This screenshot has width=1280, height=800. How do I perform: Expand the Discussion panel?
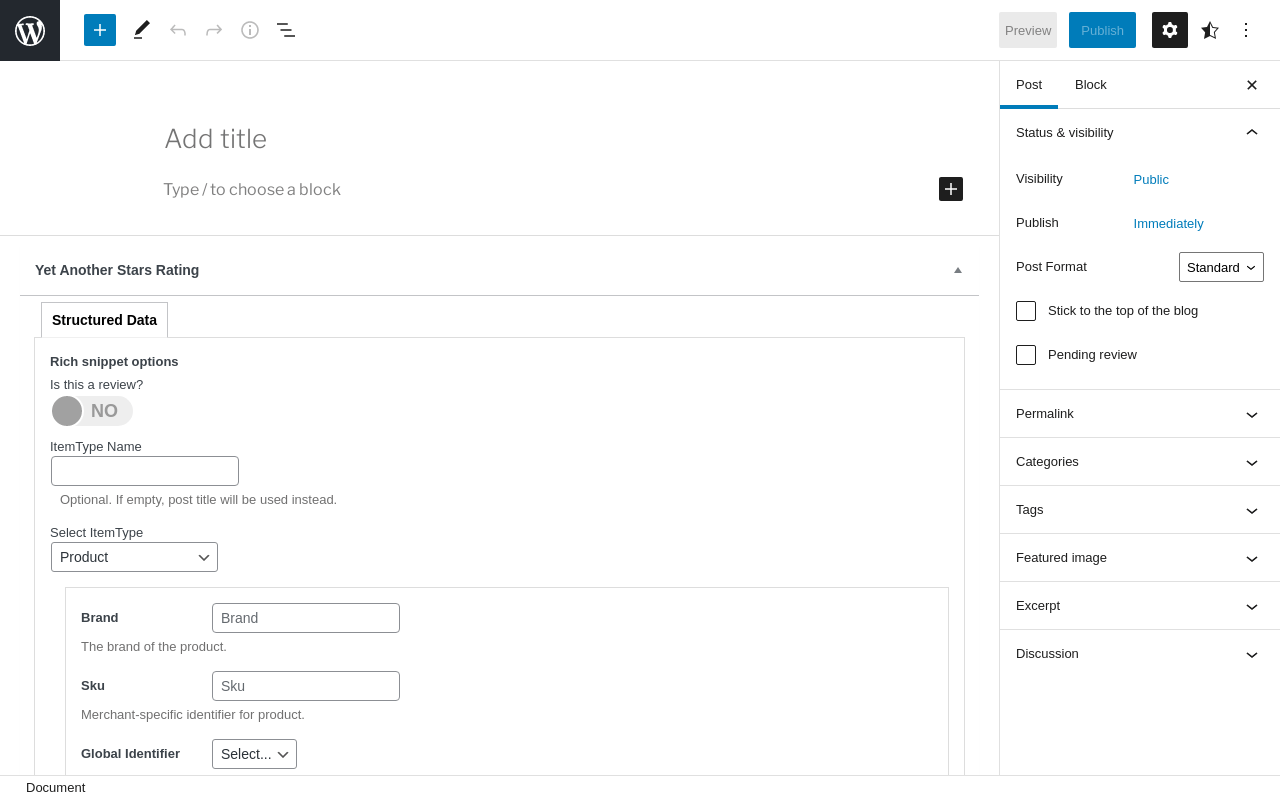[x=1140, y=654]
